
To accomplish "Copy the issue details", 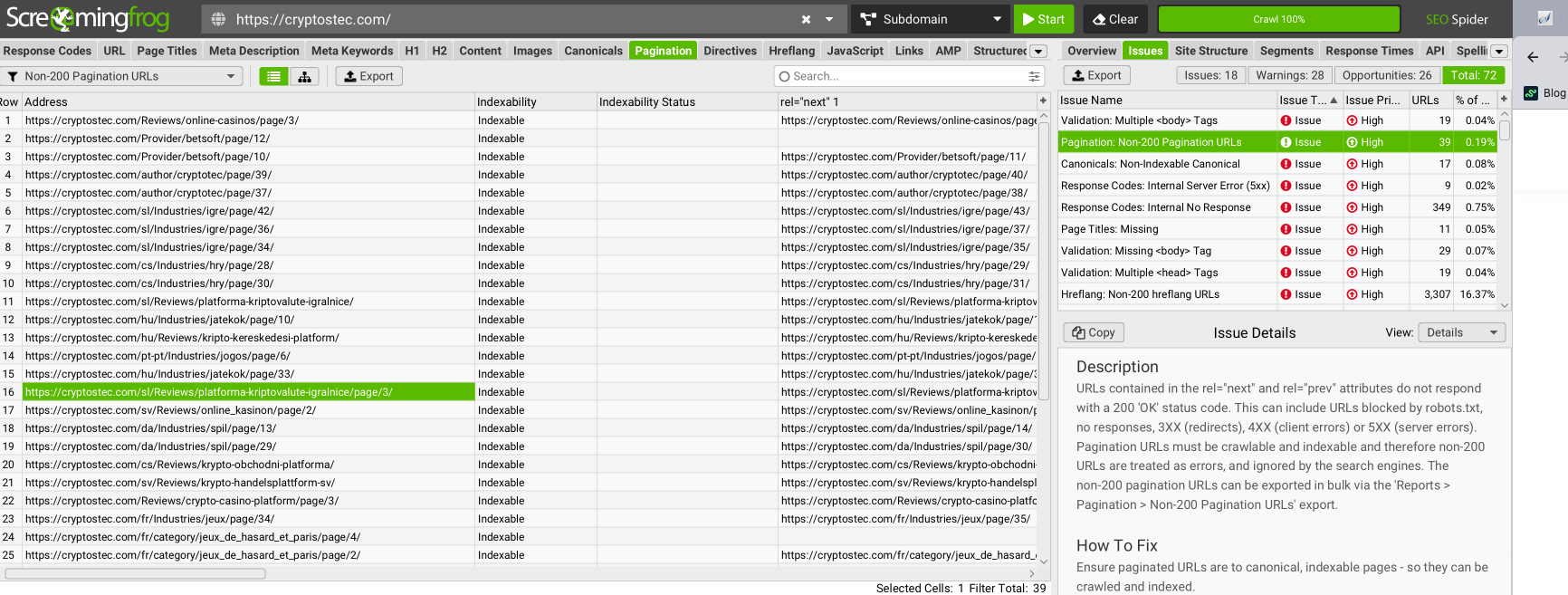I will pos(1094,332).
